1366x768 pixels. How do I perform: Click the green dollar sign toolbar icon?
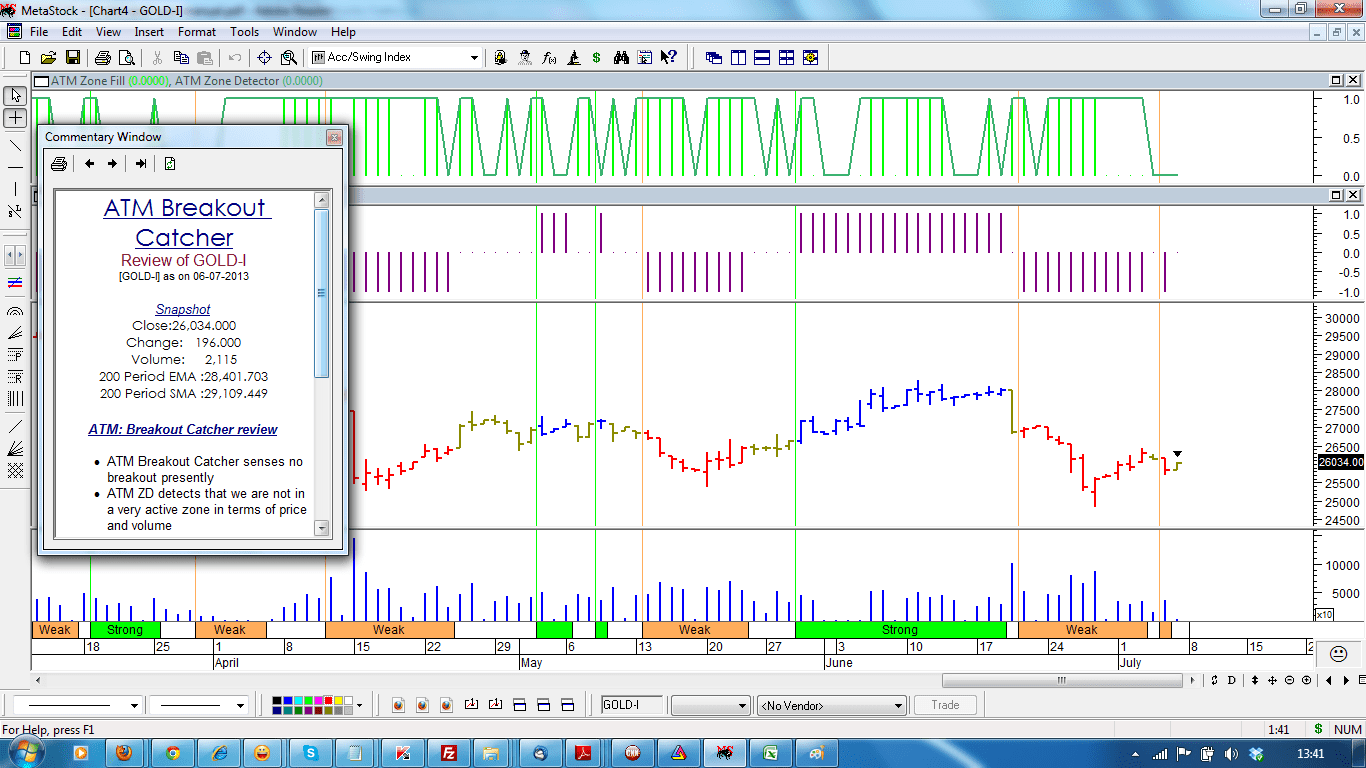coord(597,58)
